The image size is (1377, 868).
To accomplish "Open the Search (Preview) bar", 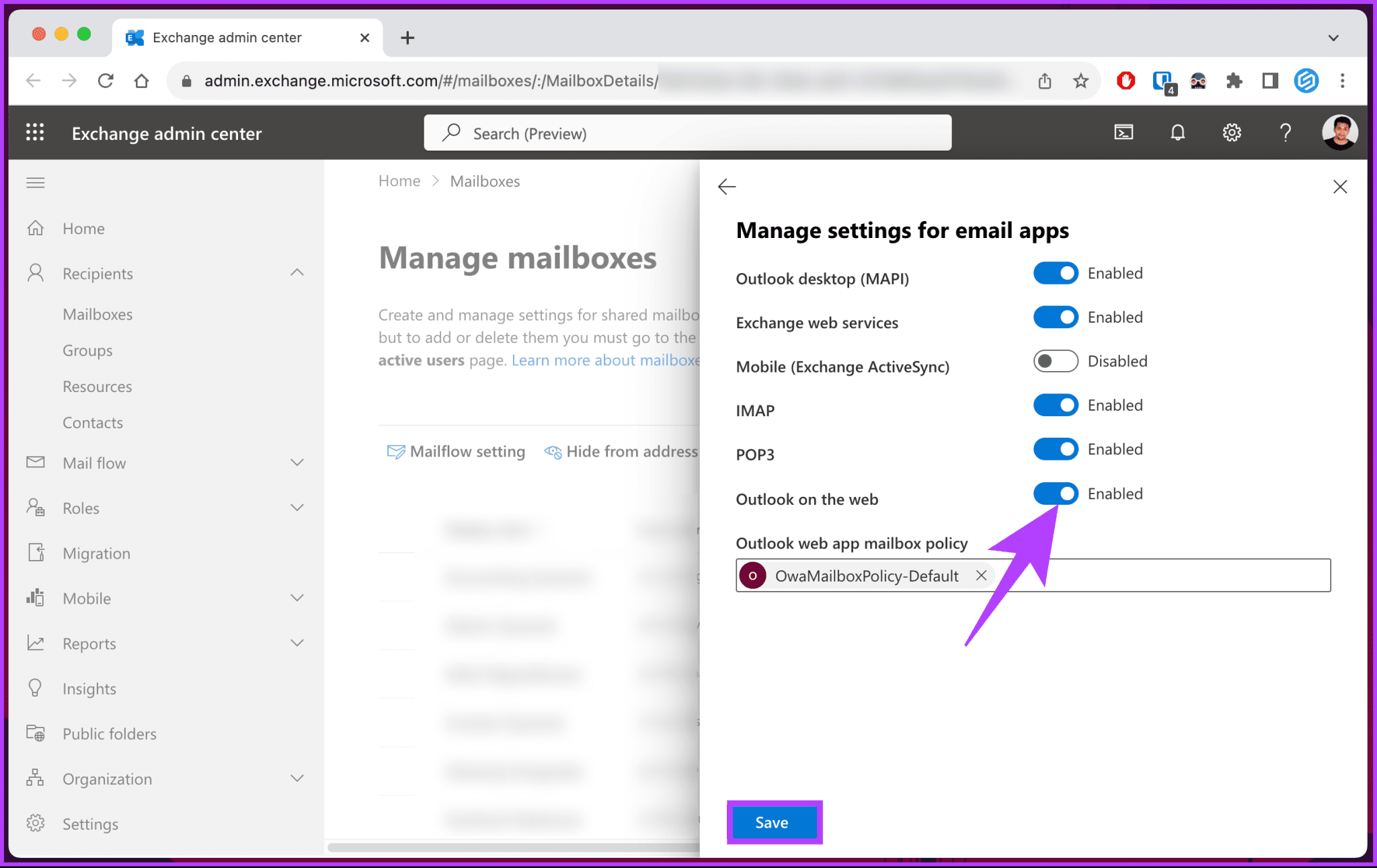I will [686, 132].
